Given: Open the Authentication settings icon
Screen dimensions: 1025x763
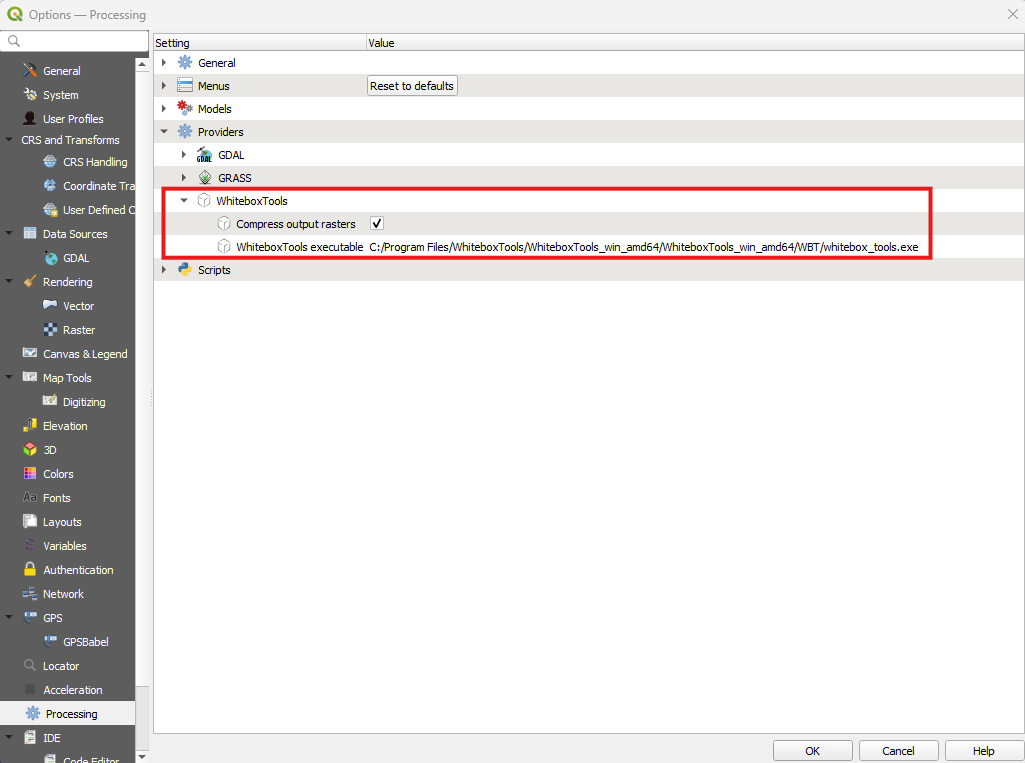Looking at the screenshot, I should (x=30, y=569).
